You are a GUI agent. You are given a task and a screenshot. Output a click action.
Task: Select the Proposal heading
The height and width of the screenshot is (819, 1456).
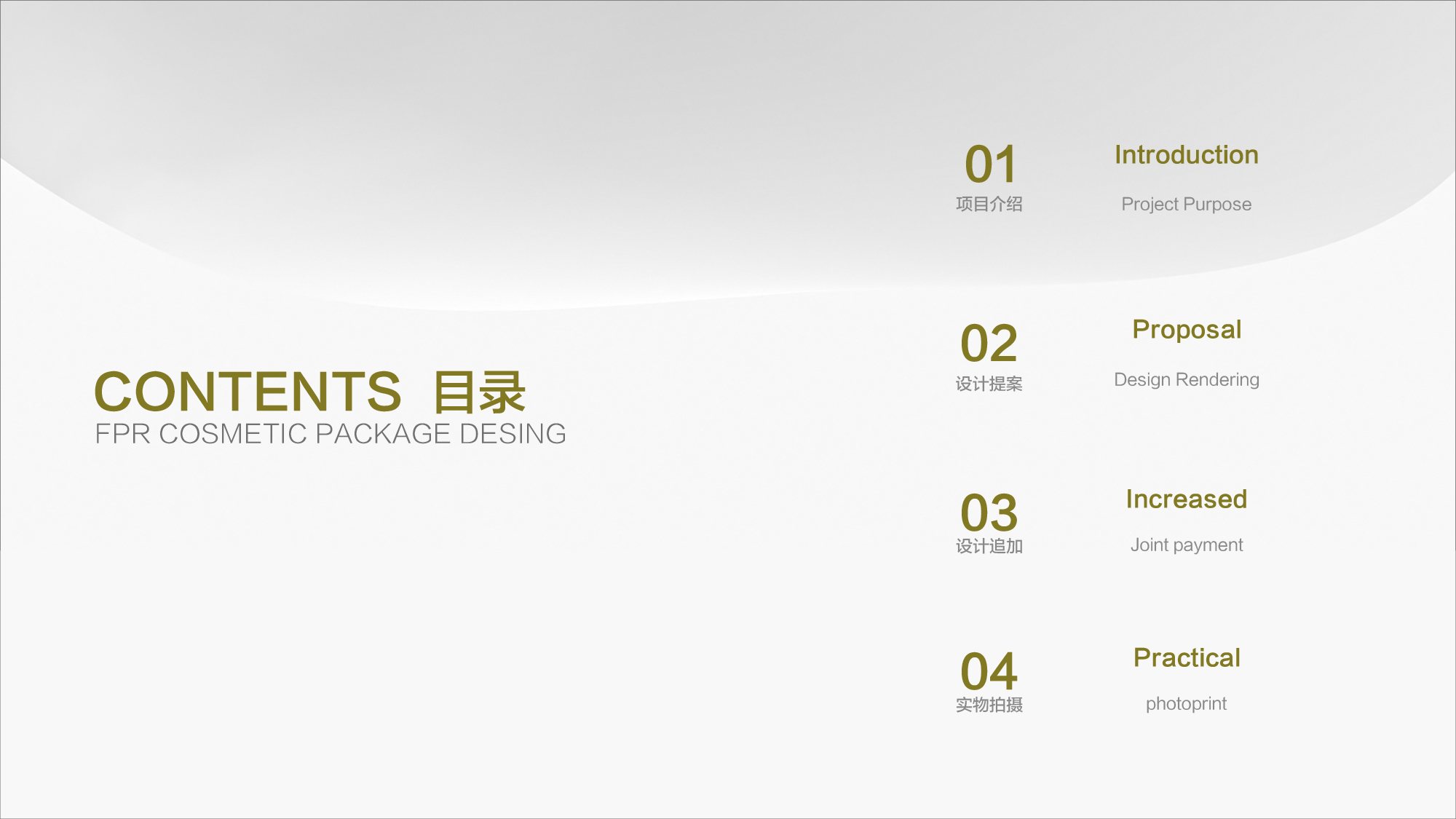[1187, 330]
